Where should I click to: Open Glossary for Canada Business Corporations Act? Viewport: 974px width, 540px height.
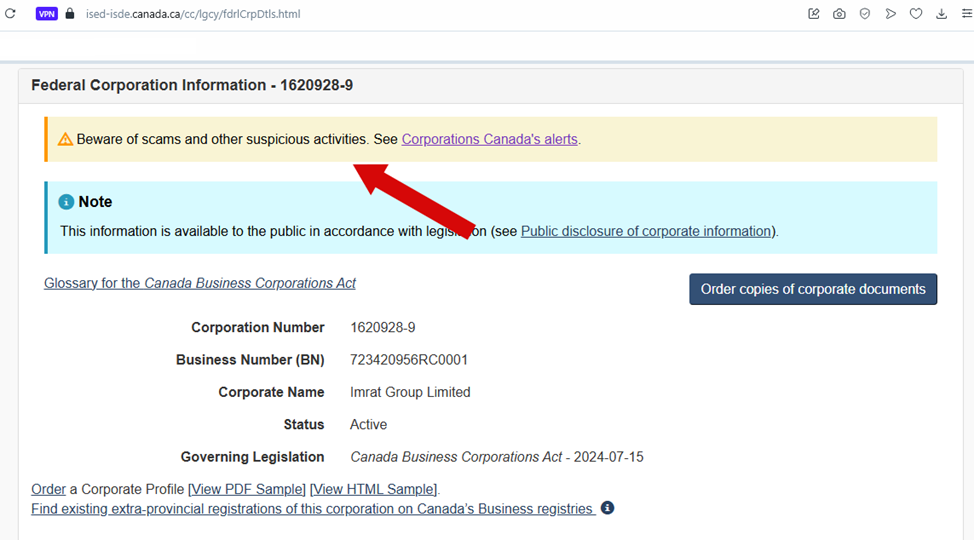[x=200, y=283]
